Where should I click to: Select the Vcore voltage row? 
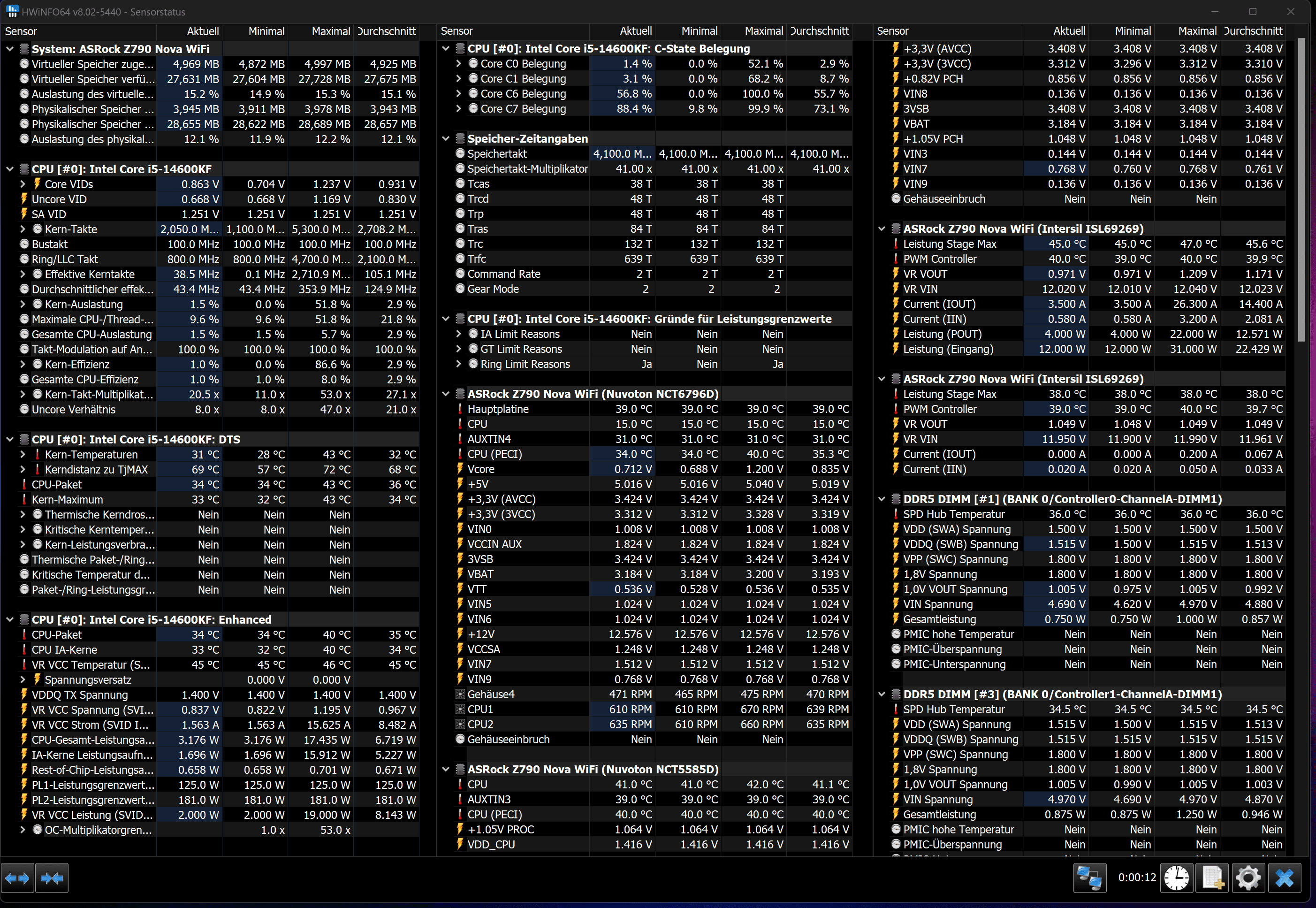pos(480,469)
